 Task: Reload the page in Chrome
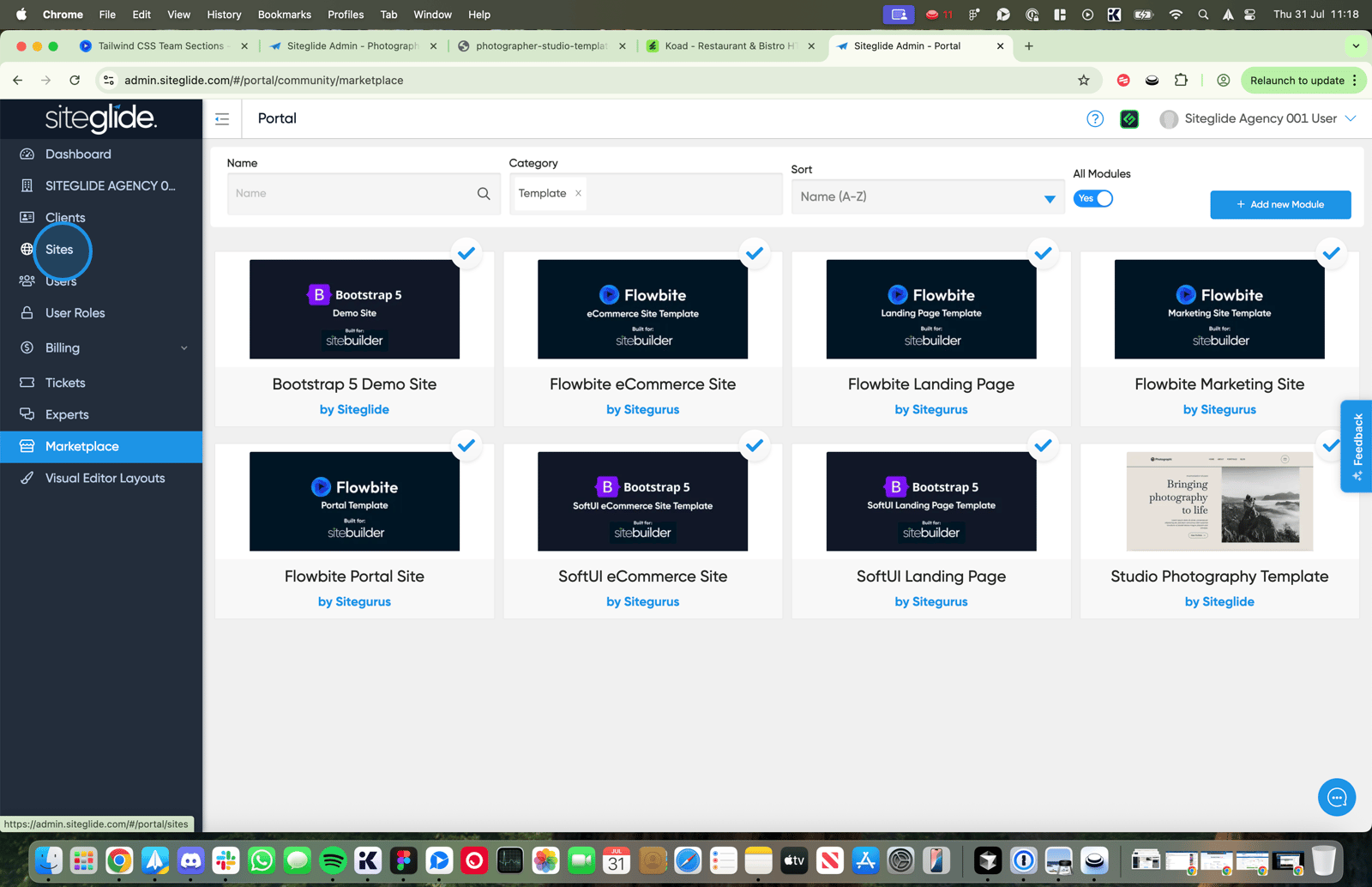pos(75,81)
